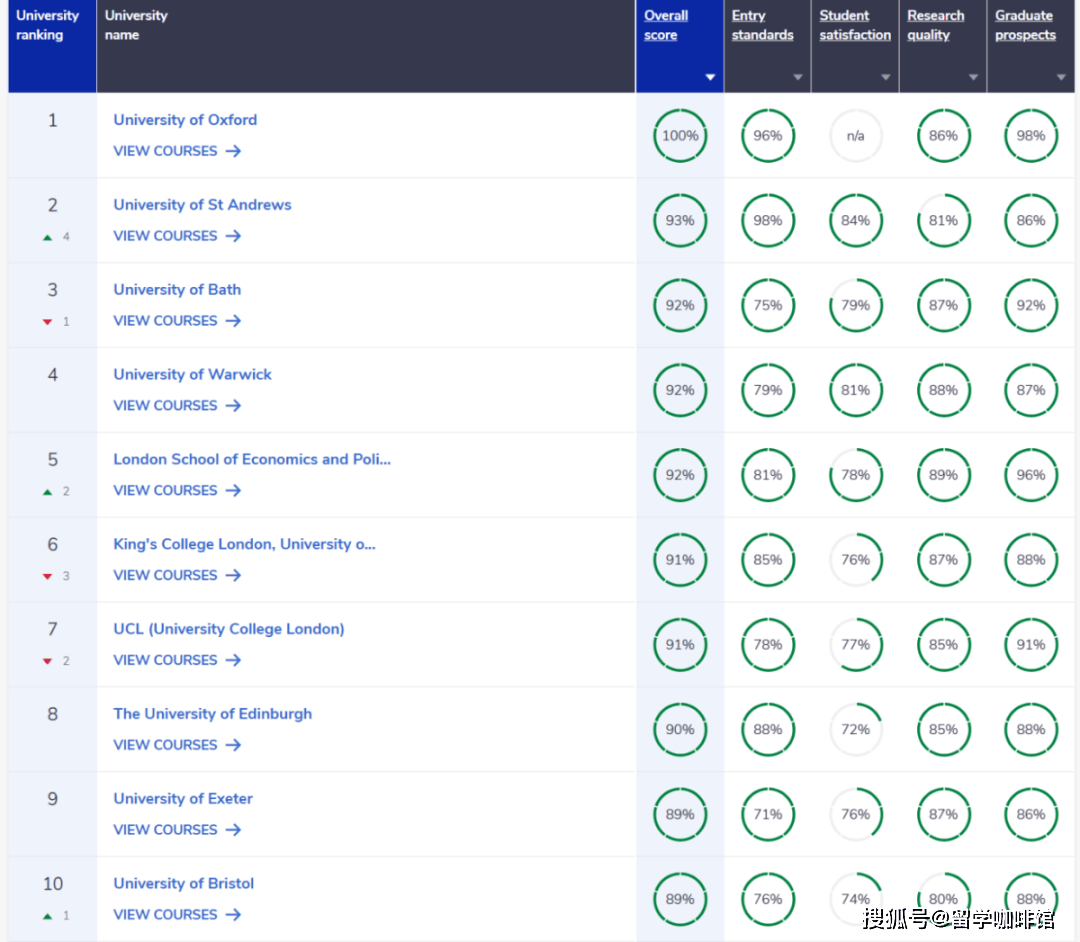The image size is (1080, 942).
Task: Click the Graduate prospects sort arrow
Action: point(1061,77)
